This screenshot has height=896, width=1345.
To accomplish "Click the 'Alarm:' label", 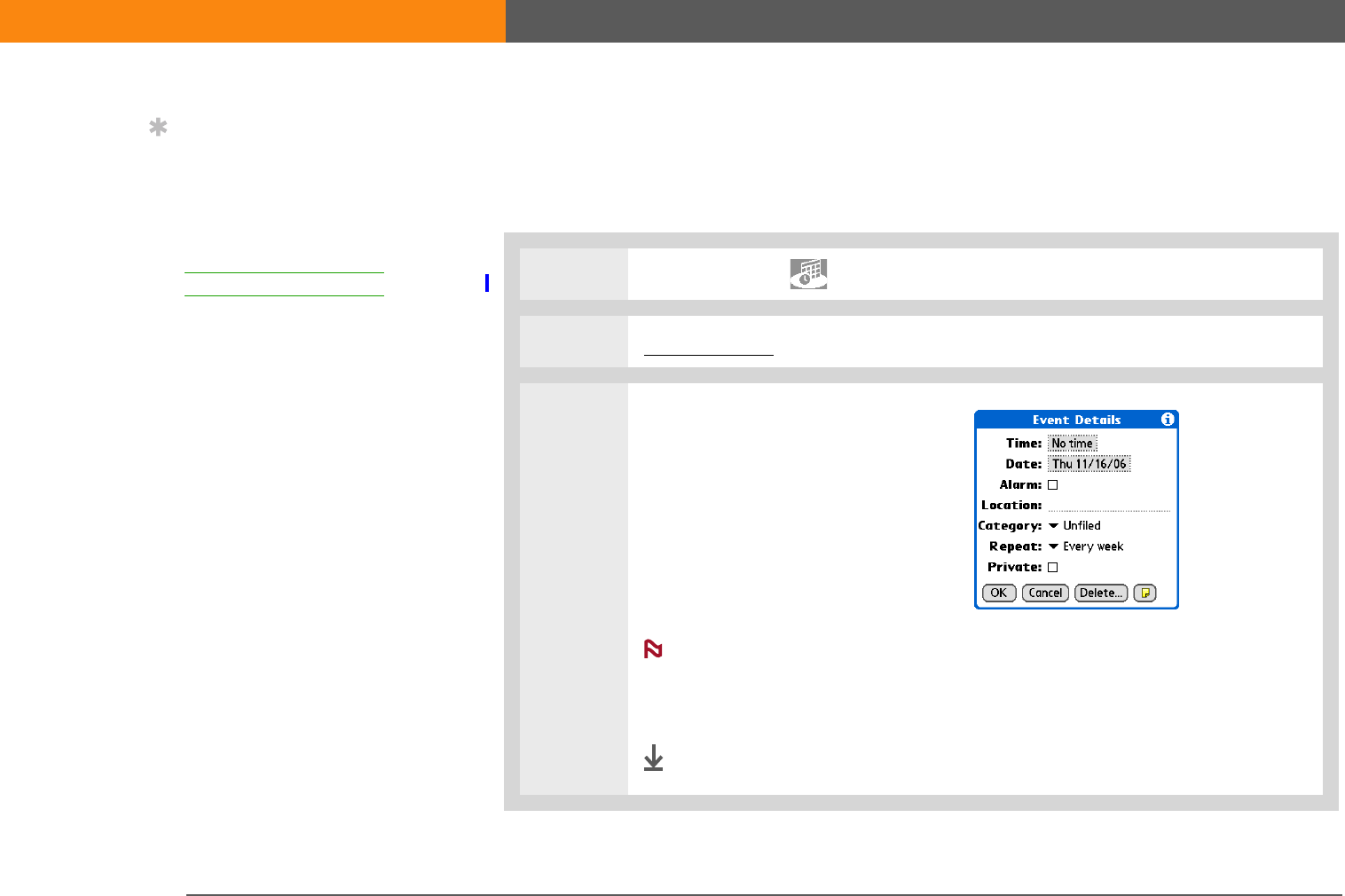I will (x=1020, y=485).
